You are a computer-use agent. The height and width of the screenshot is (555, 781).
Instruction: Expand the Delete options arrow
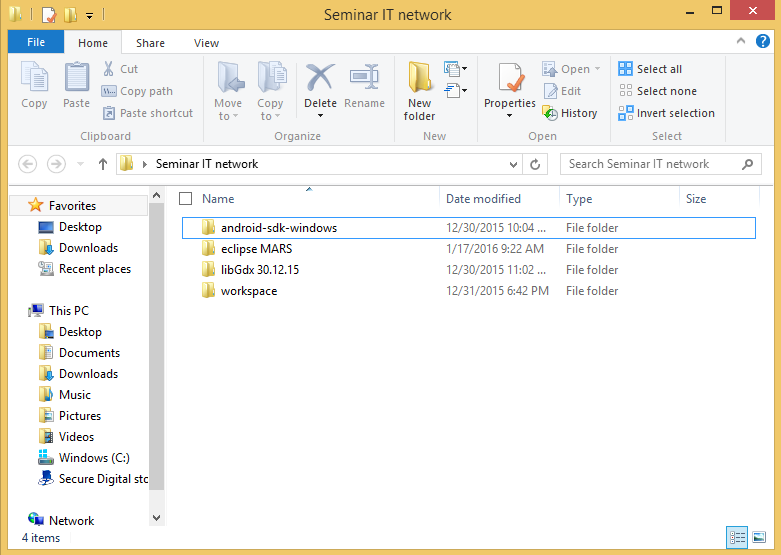(x=320, y=116)
